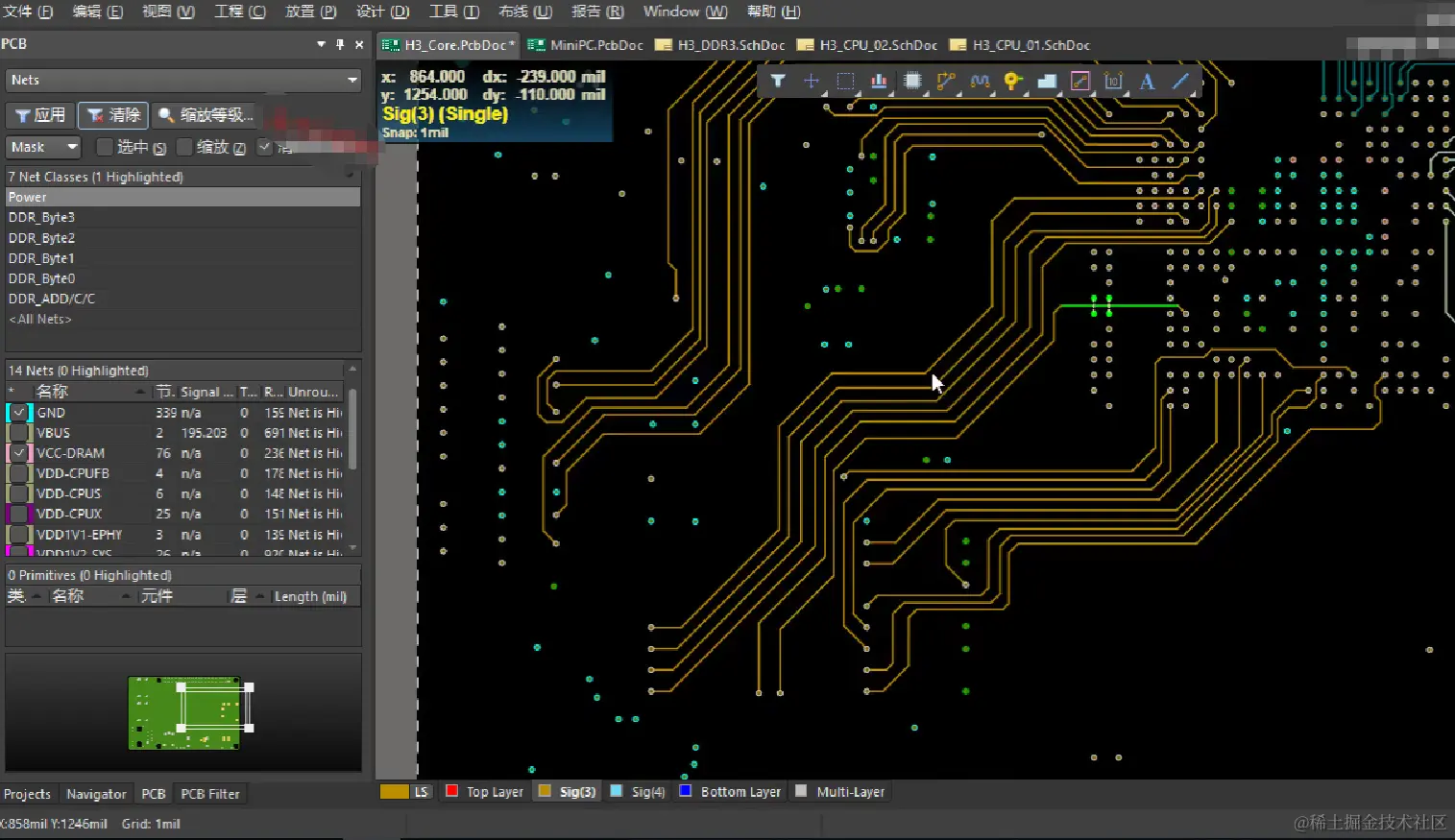Click the place via icon
Viewport: 1455px width, 840px height.
pos(1012,82)
